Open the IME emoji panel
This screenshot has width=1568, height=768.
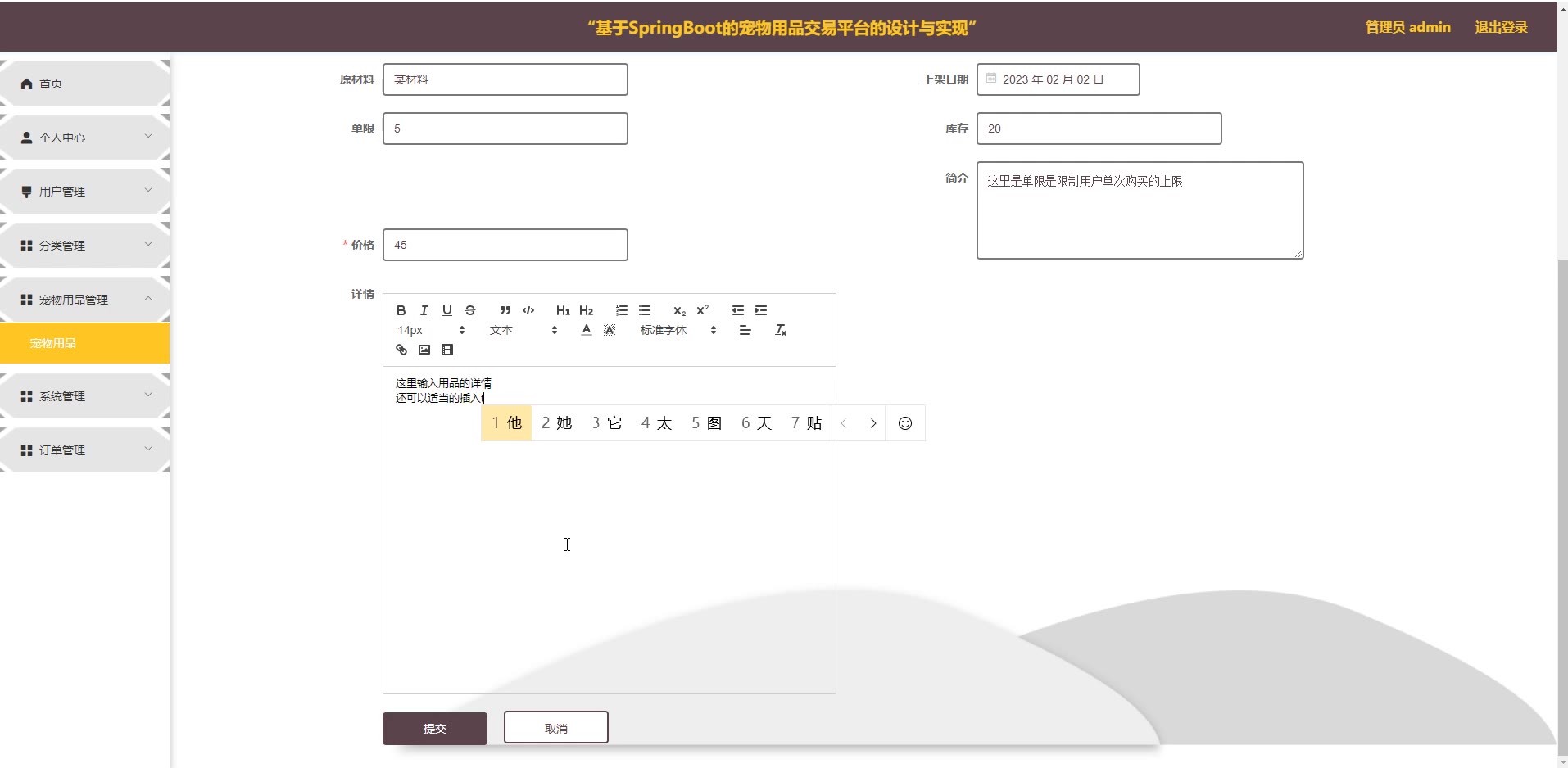click(905, 423)
